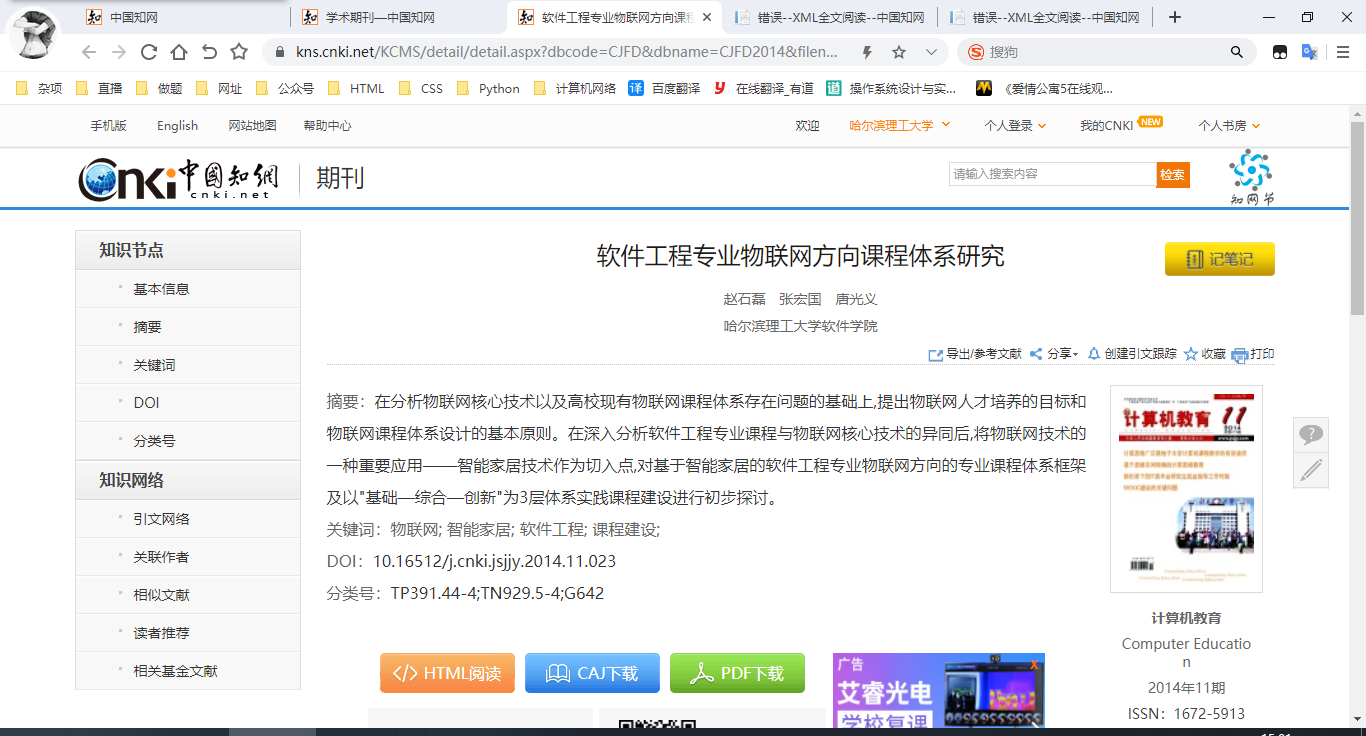Click the bell icon for 创建引文跟踪
This screenshot has height=736, width=1366.
pos(1094,354)
